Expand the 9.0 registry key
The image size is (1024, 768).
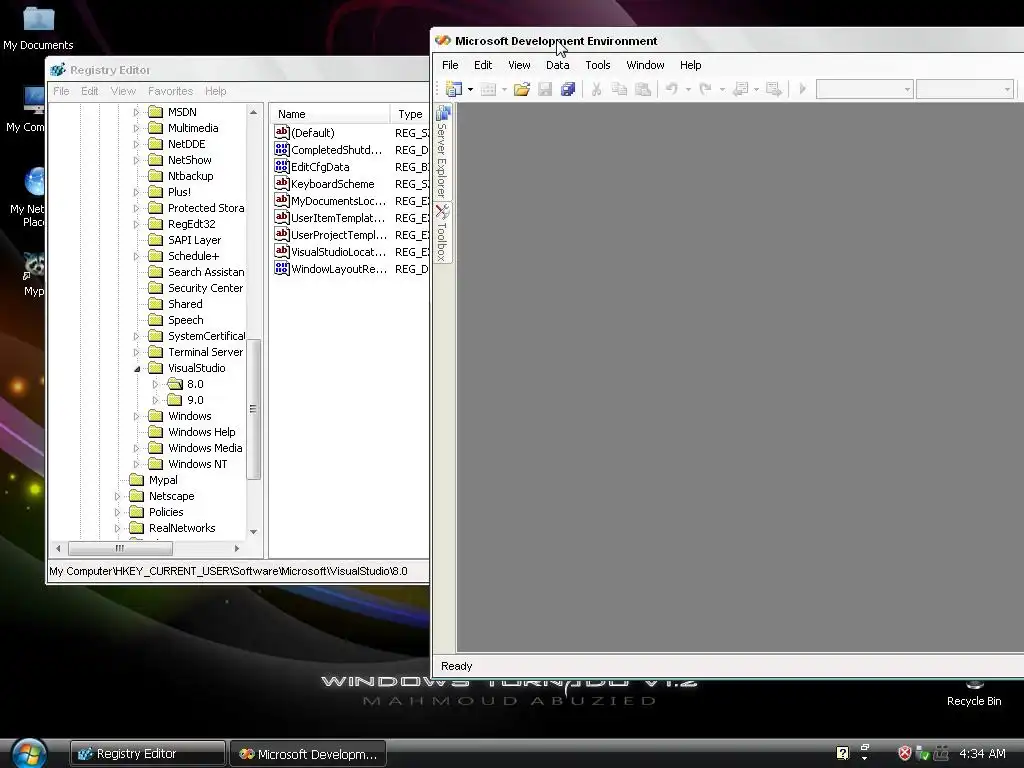[x=155, y=400]
